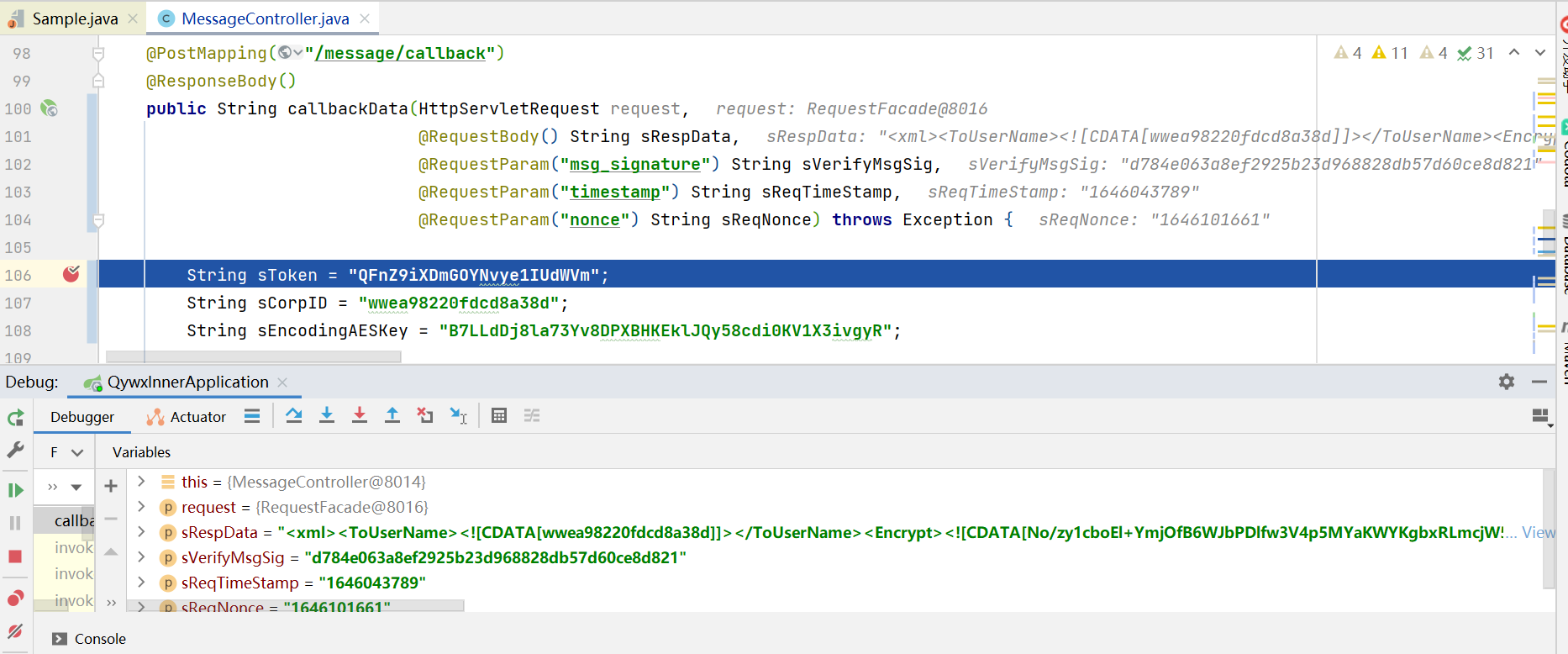Move selected watch up arrow

point(111,551)
